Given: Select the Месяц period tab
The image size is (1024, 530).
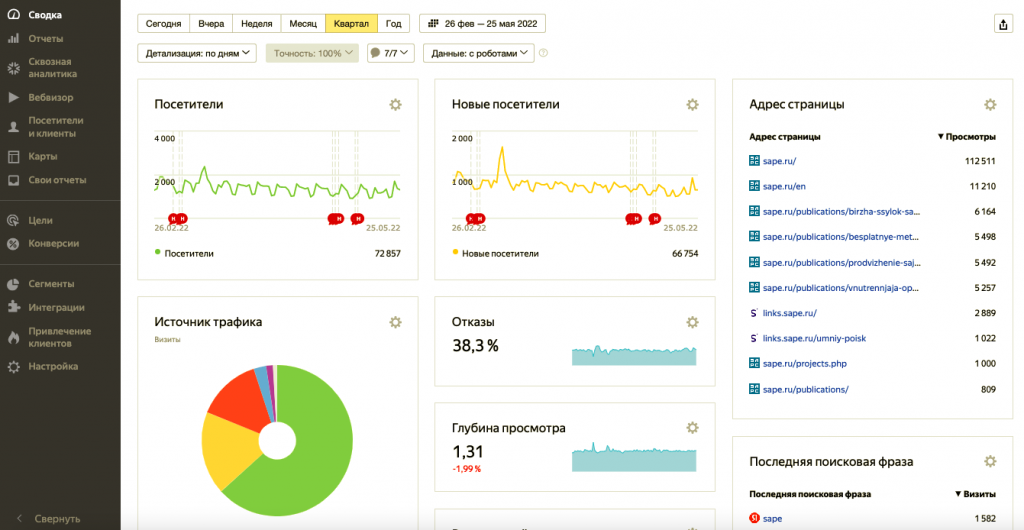Looking at the screenshot, I should click(x=303, y=23).
